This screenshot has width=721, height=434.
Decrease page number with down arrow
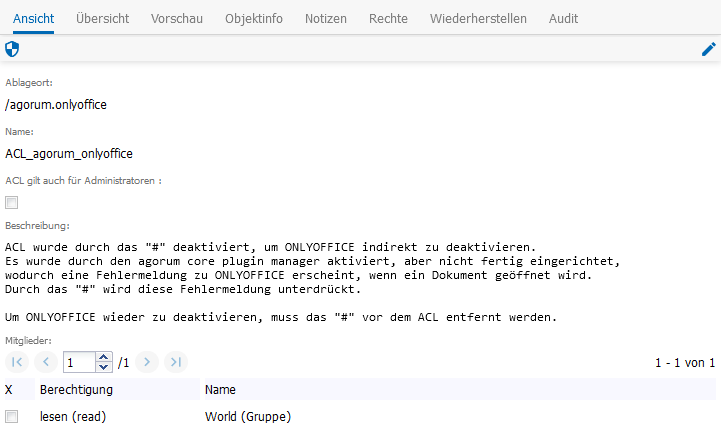pyautogui.click(x=104, y=367)
